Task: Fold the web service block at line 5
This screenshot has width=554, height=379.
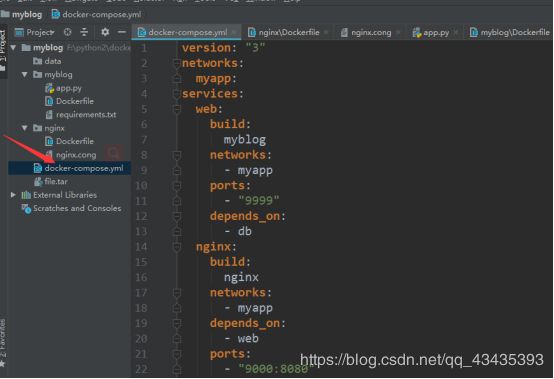Action: coord(177,109)
